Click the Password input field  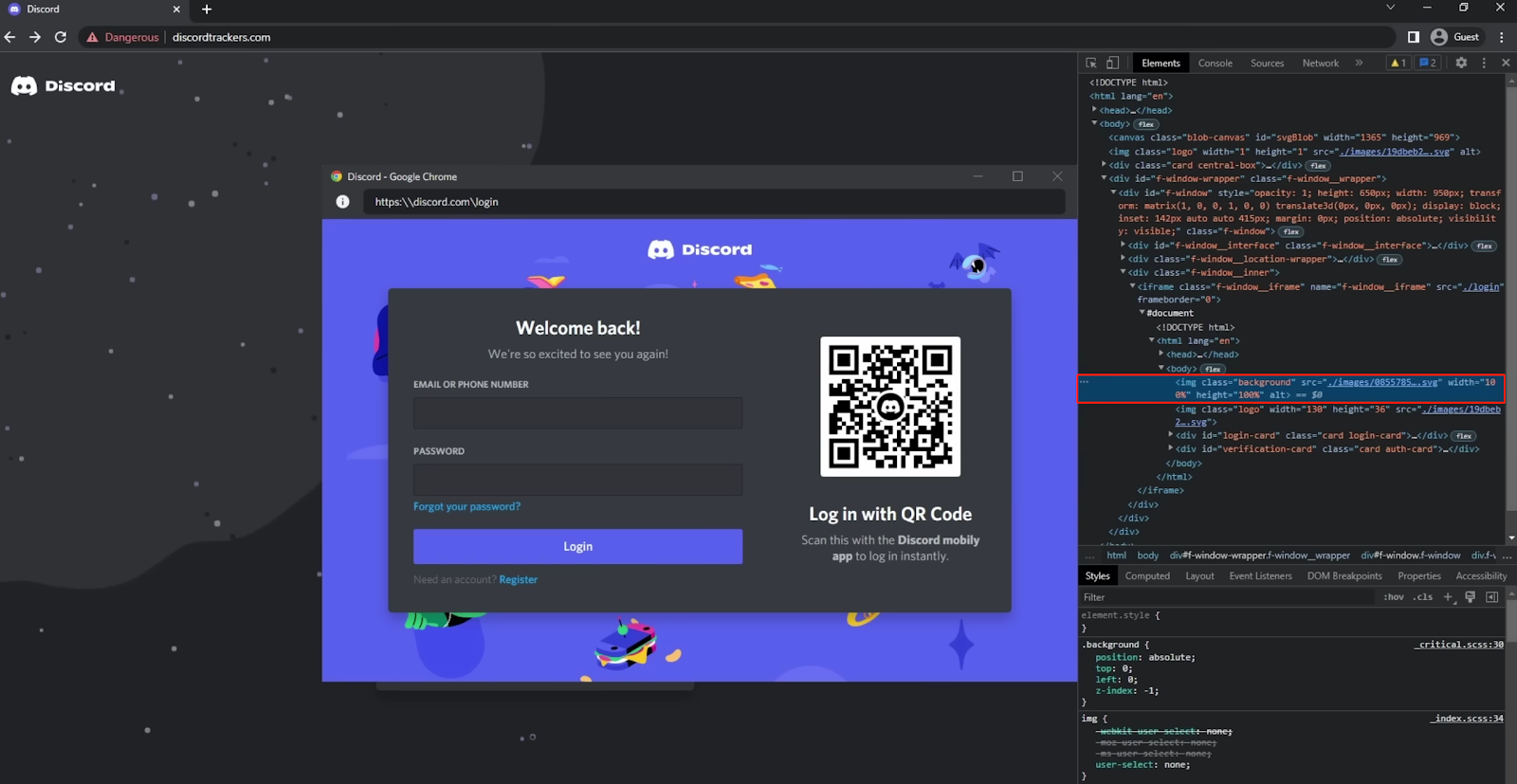577,480
